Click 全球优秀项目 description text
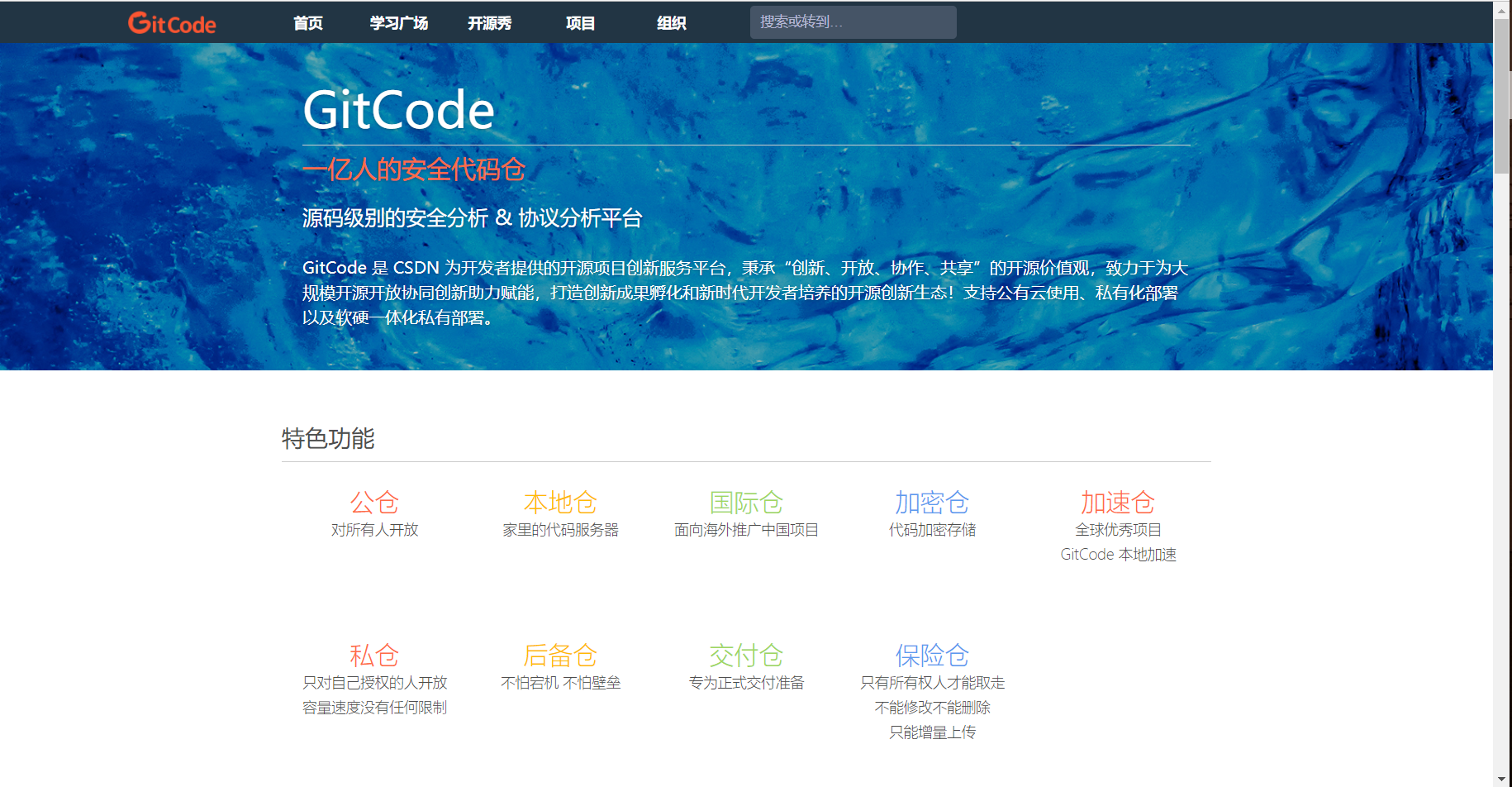The height and width of the screenshot is (787, 1512). pos(1118,530)
